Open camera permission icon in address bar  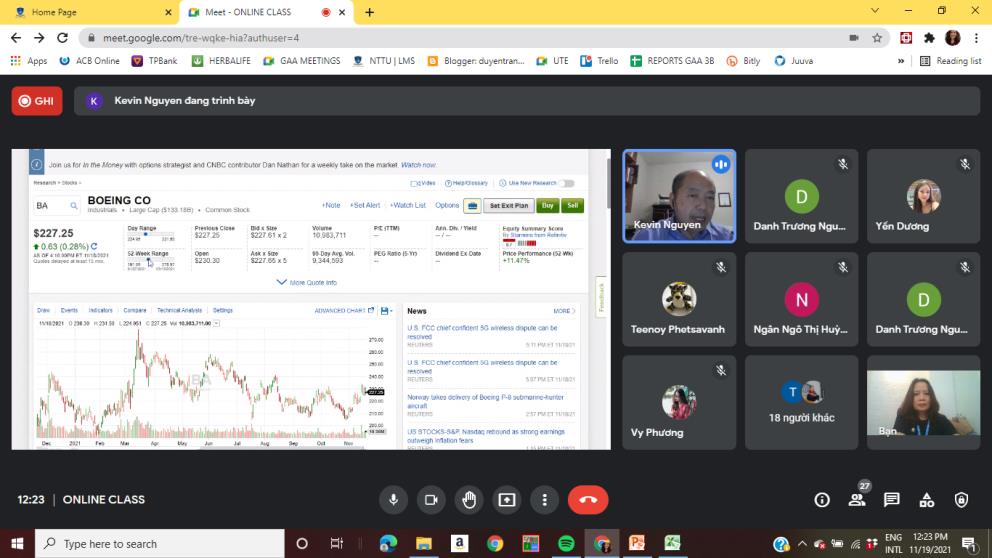point(853,38)
